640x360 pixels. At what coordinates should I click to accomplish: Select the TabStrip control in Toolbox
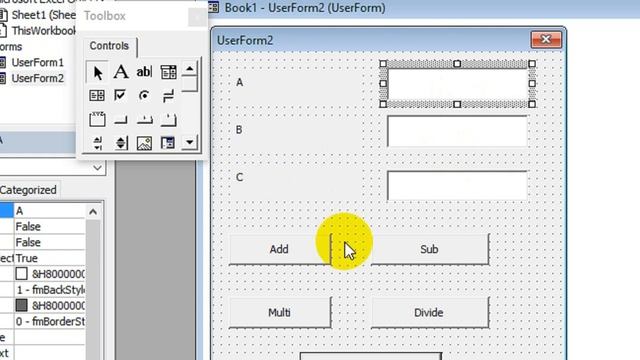pyautogui.click(x=144, y=120)
